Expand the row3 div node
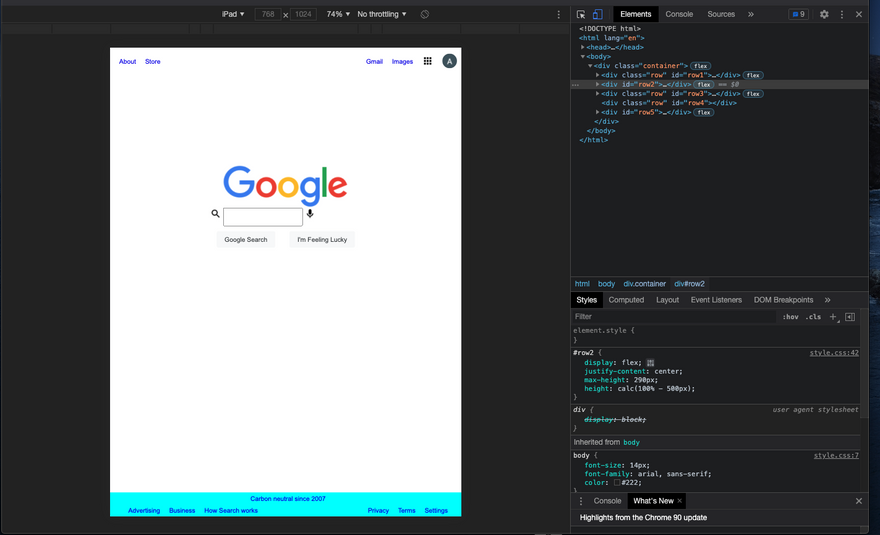 [x=597, y=94]
